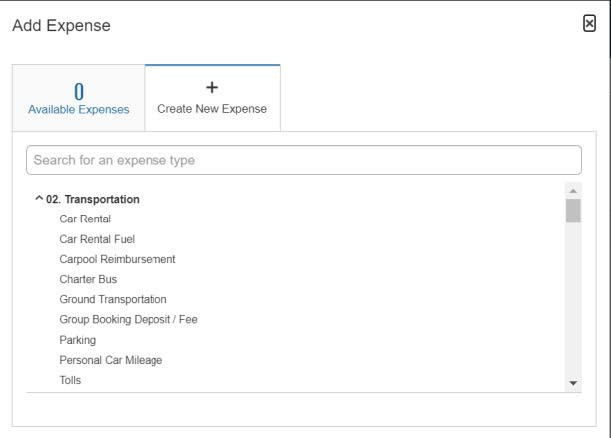Click the plus icon for new expense

click(x=212, y=88)
